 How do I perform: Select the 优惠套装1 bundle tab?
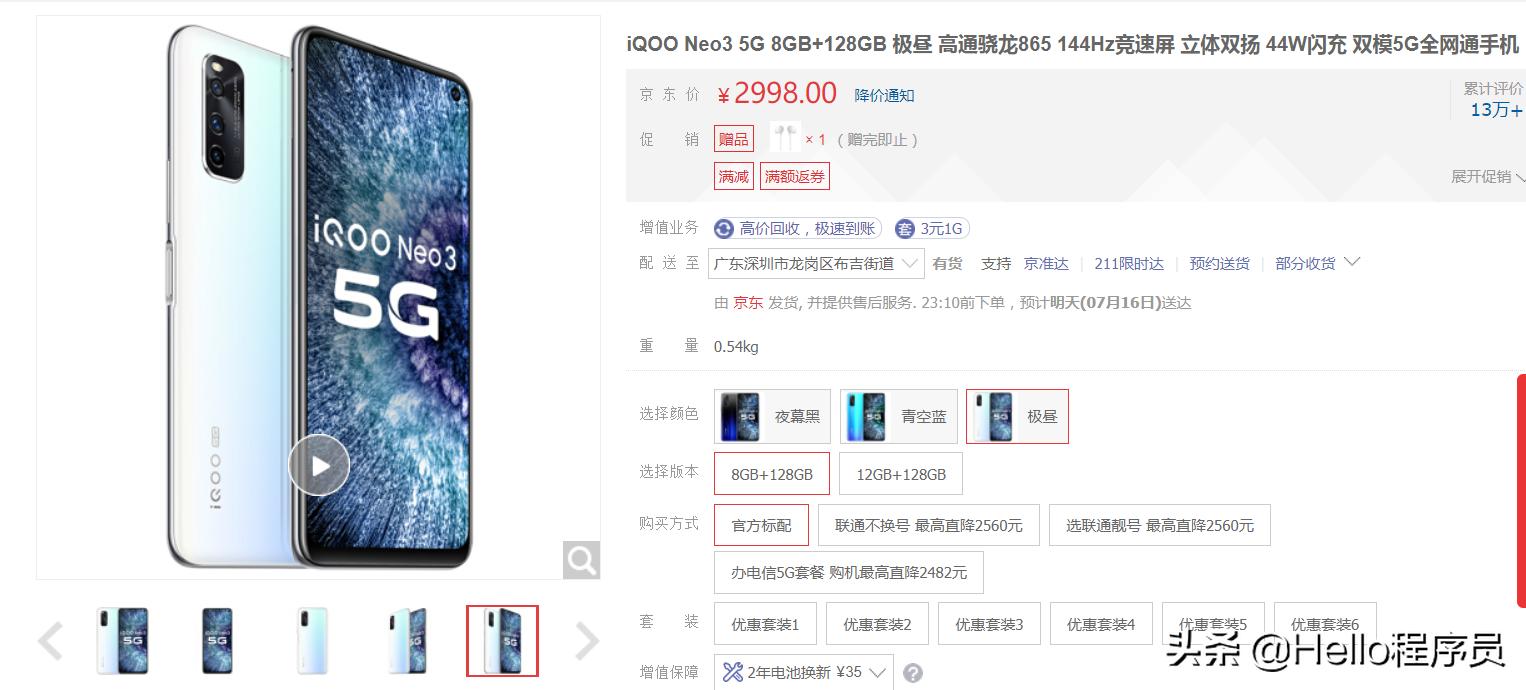point(765,624)
